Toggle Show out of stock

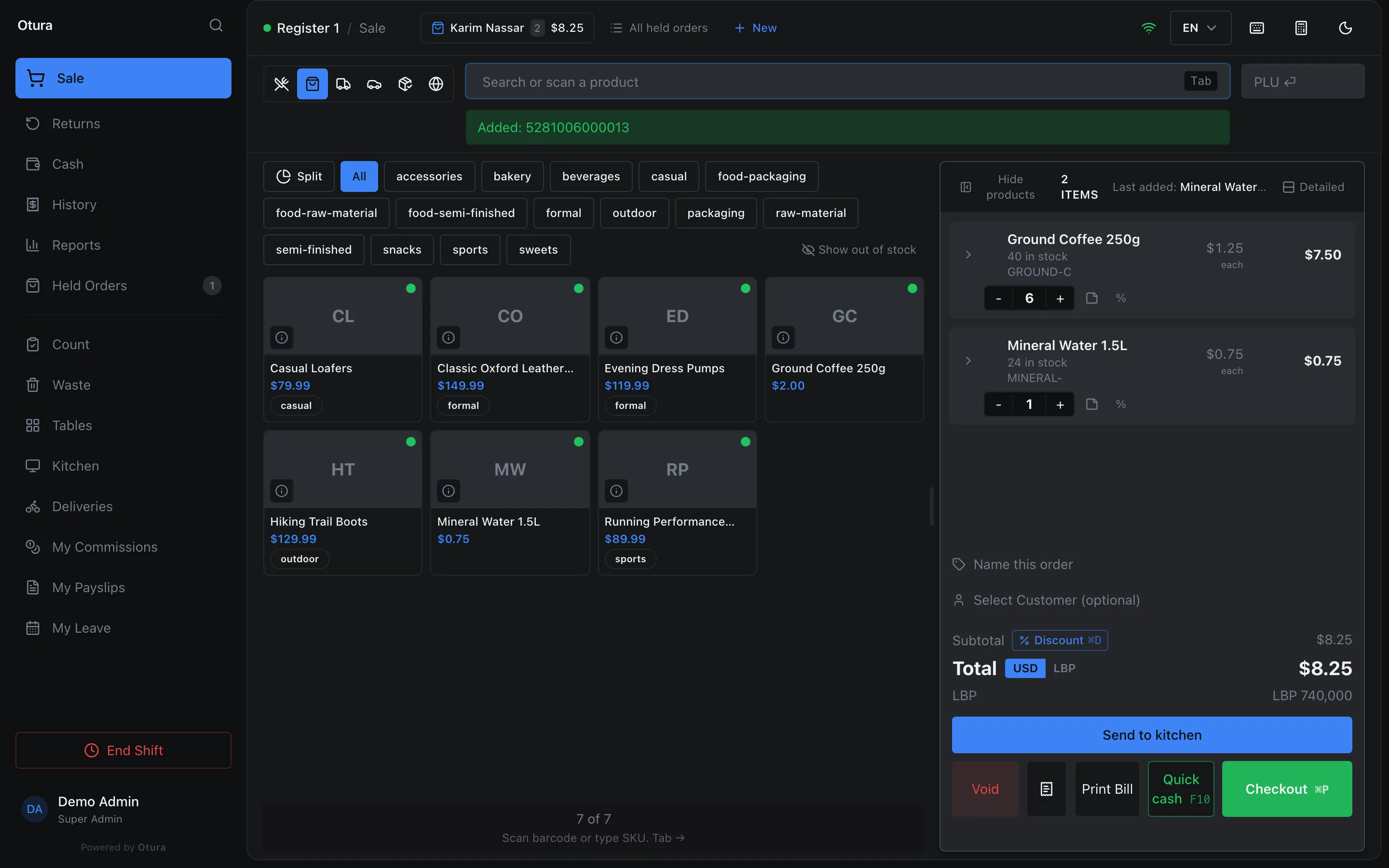[x=858, y=250]
